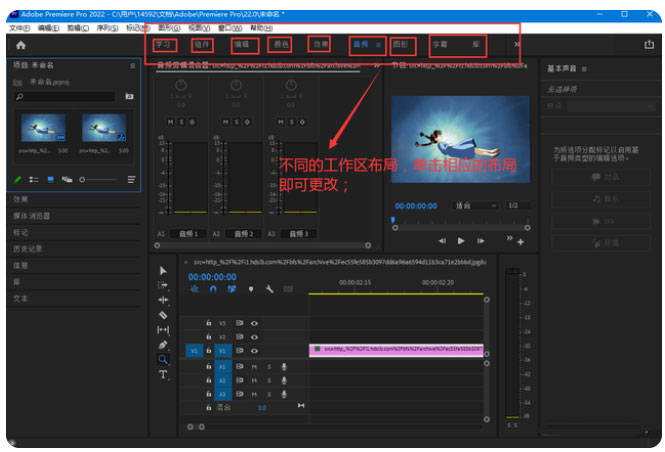Image resolution: width=665 pixels, height=452 pixels.
Task: Open active audio workspace tab menu
Action: coord(378,45)
